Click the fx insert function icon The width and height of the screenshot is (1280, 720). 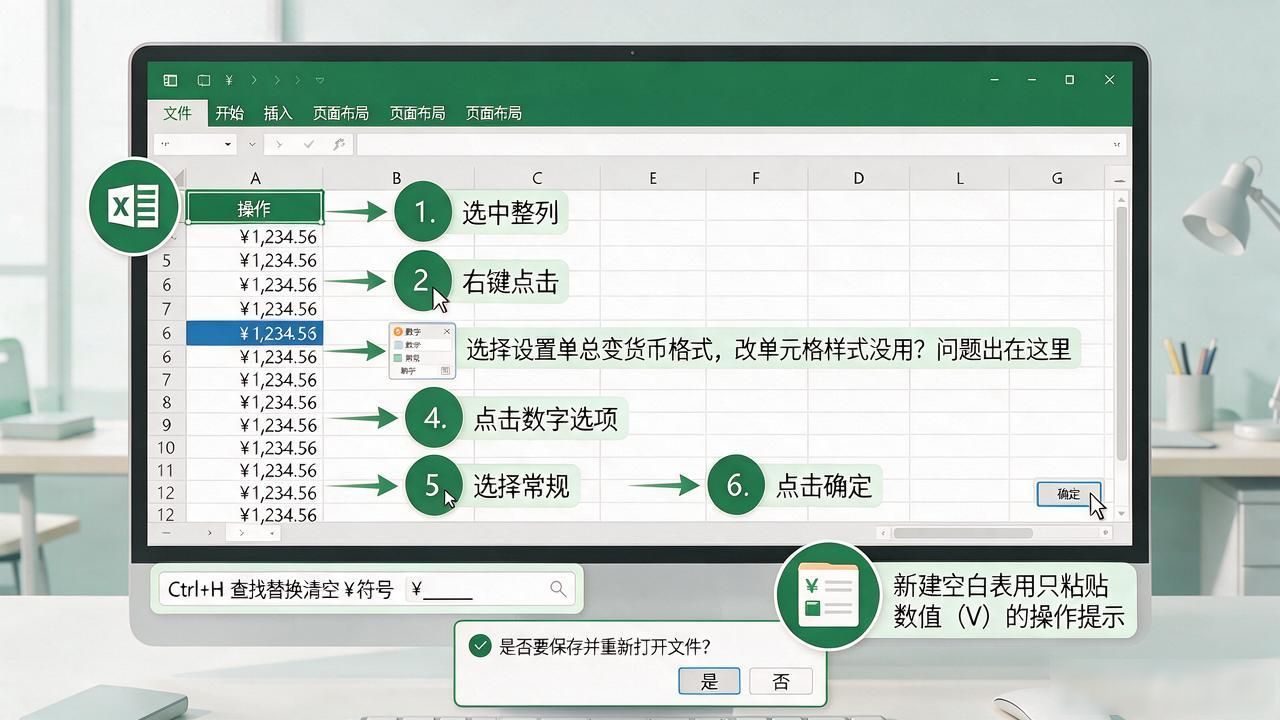(x=338, y=145)
